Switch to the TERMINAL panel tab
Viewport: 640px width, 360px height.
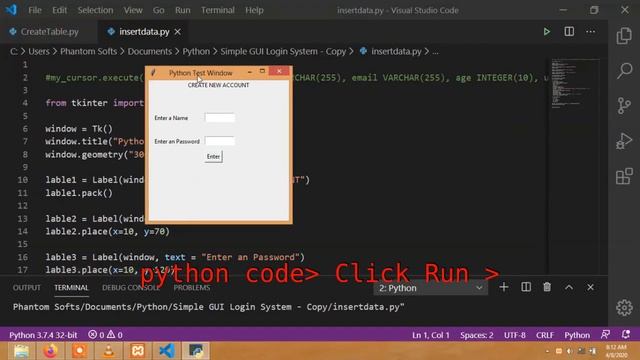tap(71, 288)
